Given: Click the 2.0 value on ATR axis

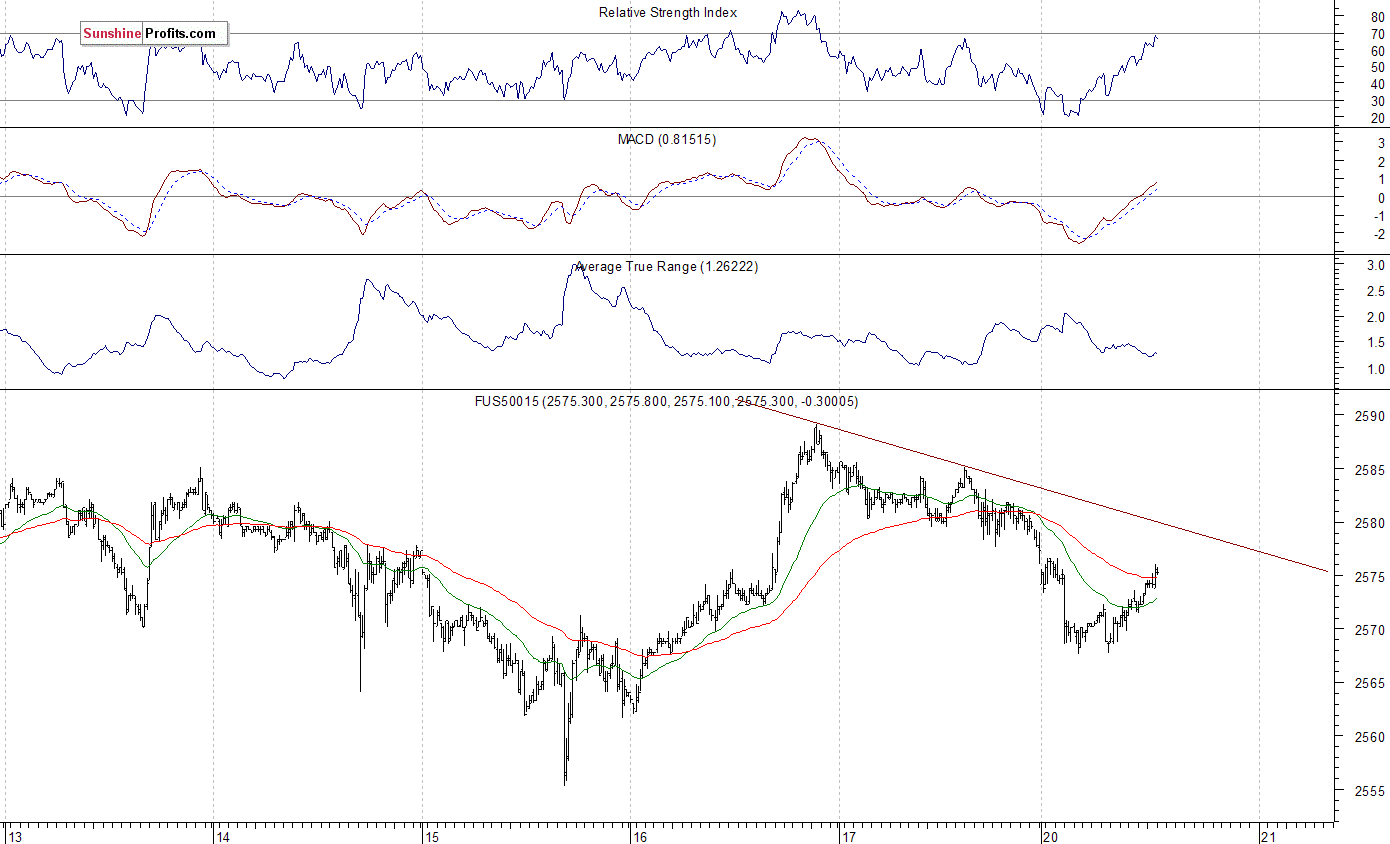Looking at the screenshot, I should pos(1375,317).
